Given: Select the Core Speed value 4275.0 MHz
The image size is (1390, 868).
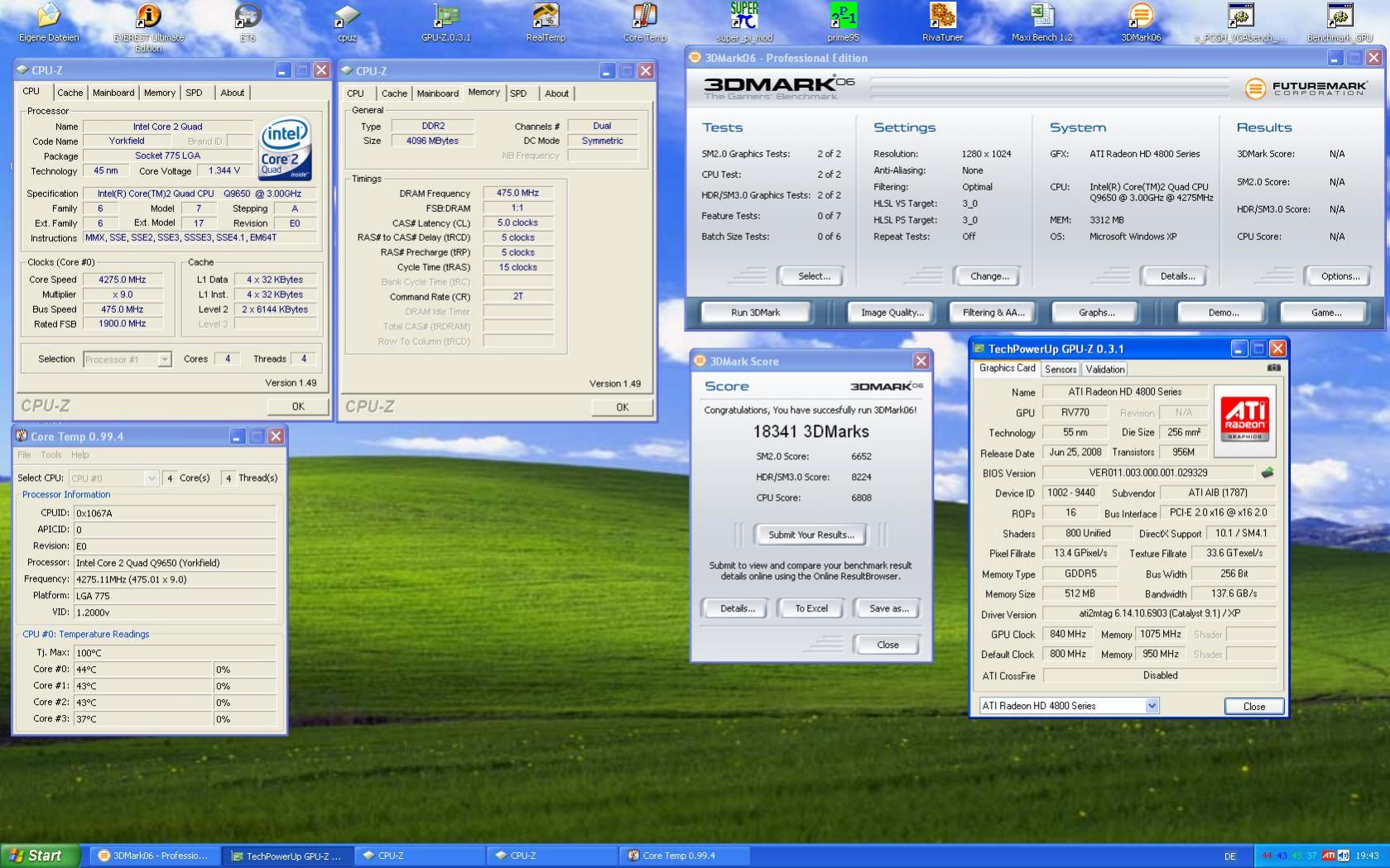Looking at the screenshot, I should pyautogui.click(x=122, y=280).
